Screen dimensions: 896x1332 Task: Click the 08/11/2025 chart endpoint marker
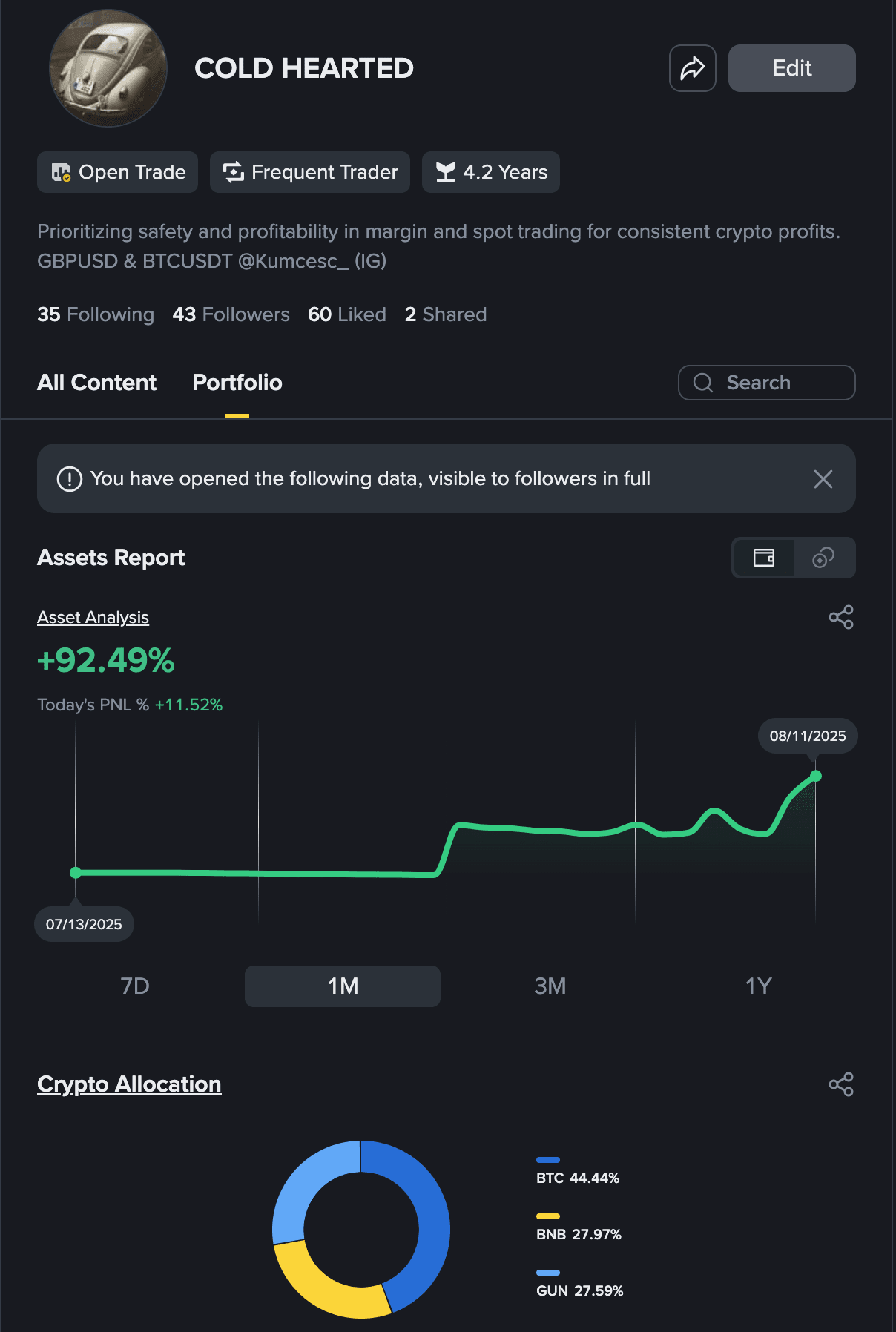pos(816,776)
